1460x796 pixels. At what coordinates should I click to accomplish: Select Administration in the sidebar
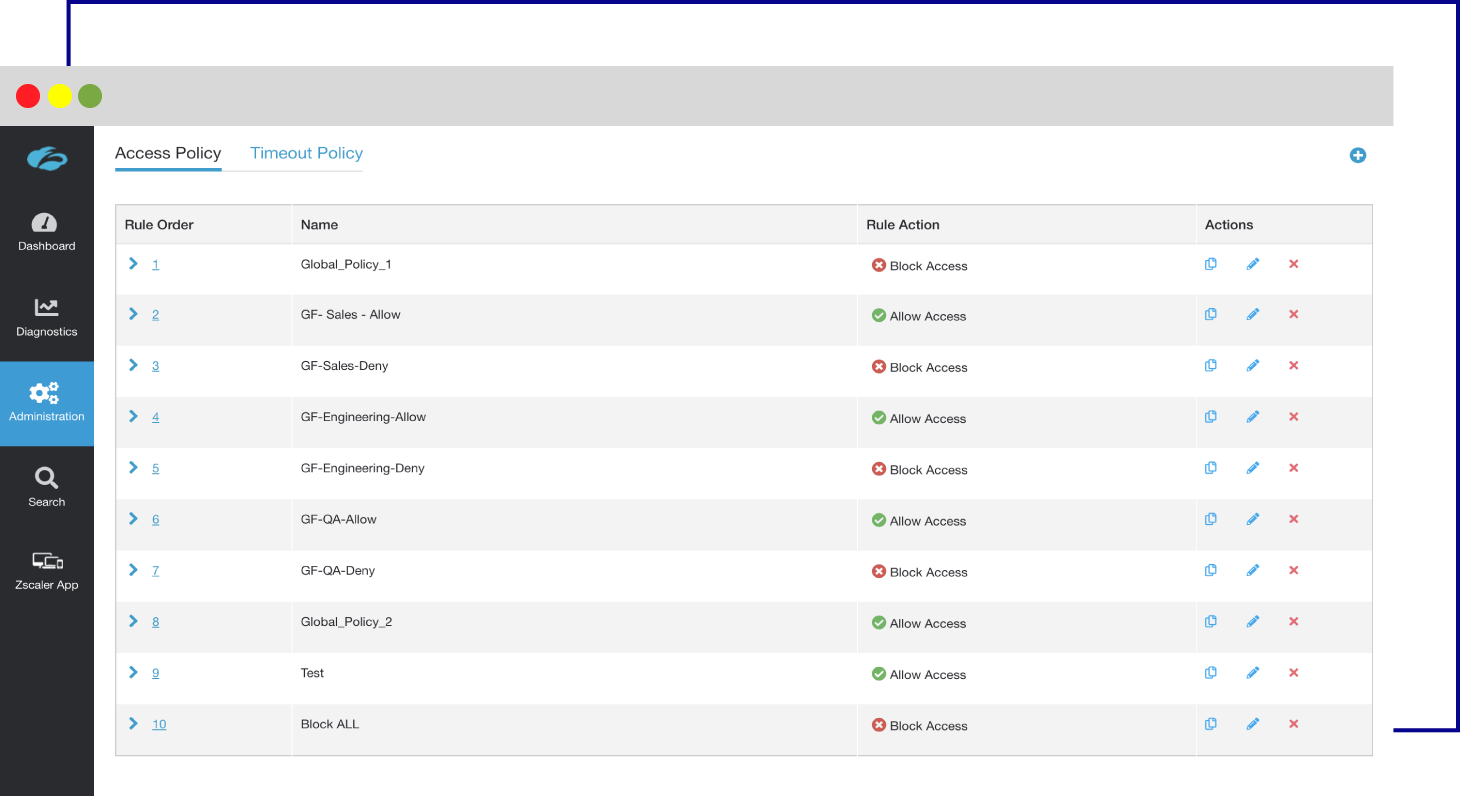46,403
